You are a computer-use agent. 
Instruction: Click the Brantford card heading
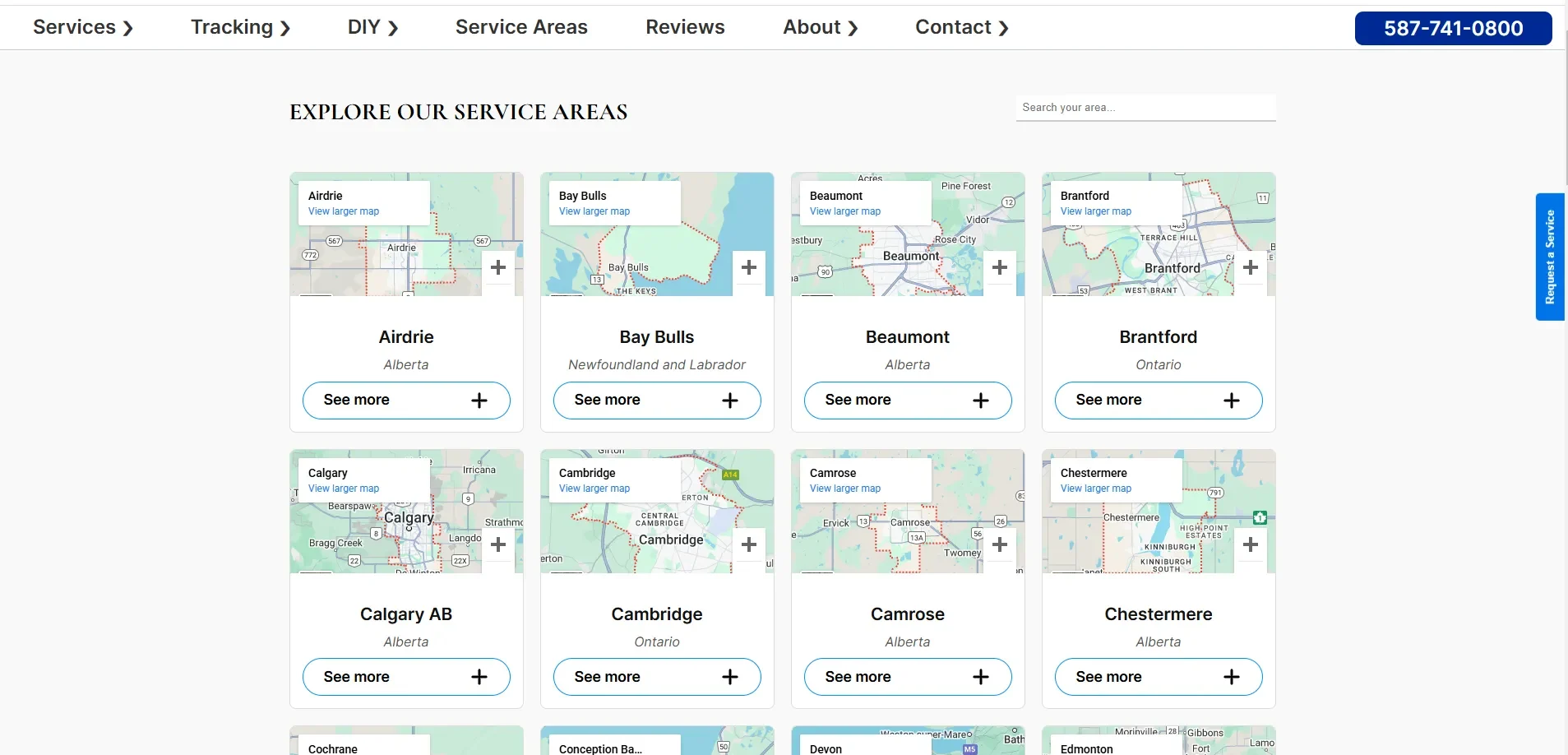[x=1159, y=337]
